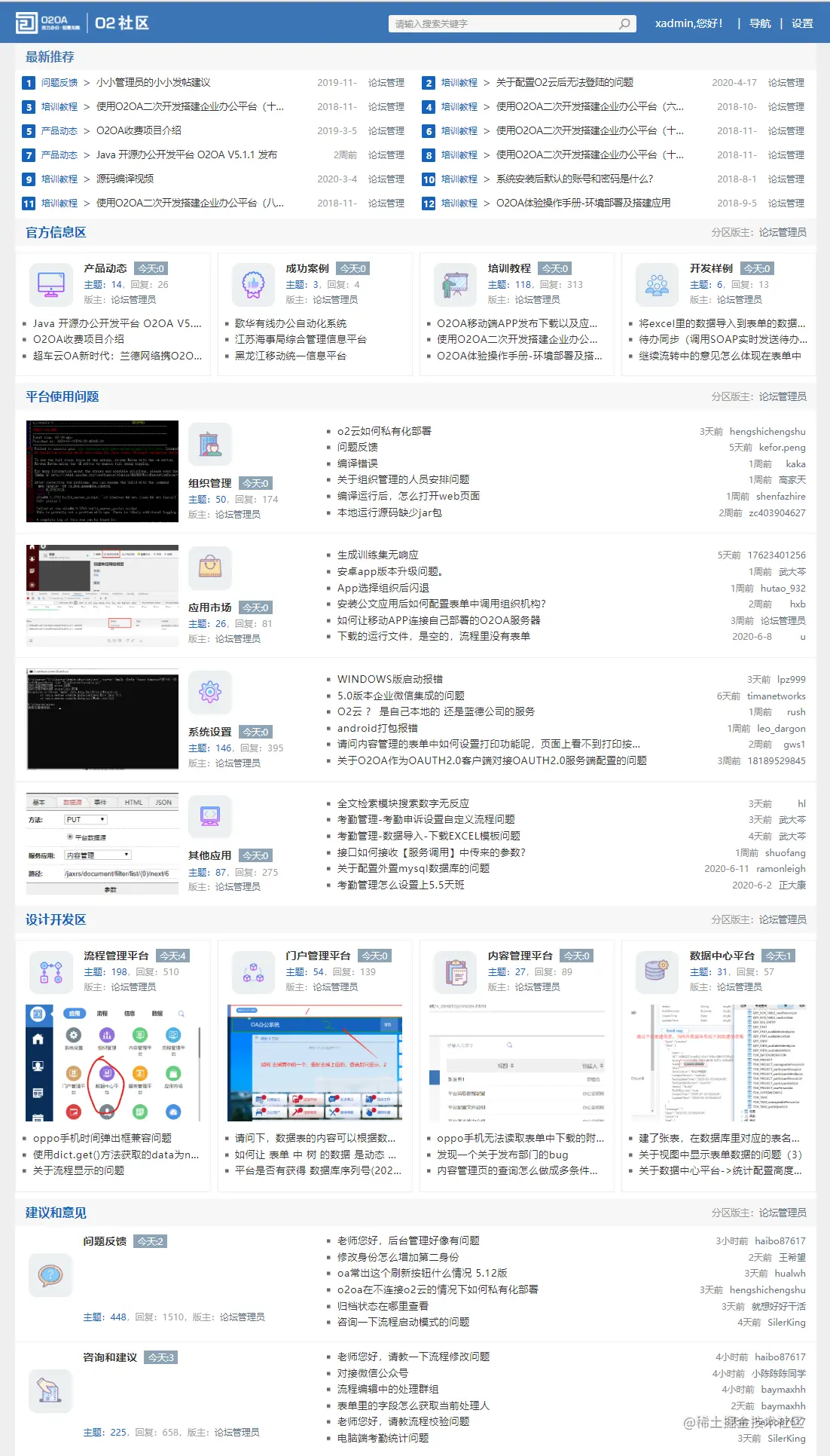Open user hengshichengshu beside o2云如何私有化部署
Image resolution: width=830 pixels, height=1456 pixels.
[x=767, y=432]
